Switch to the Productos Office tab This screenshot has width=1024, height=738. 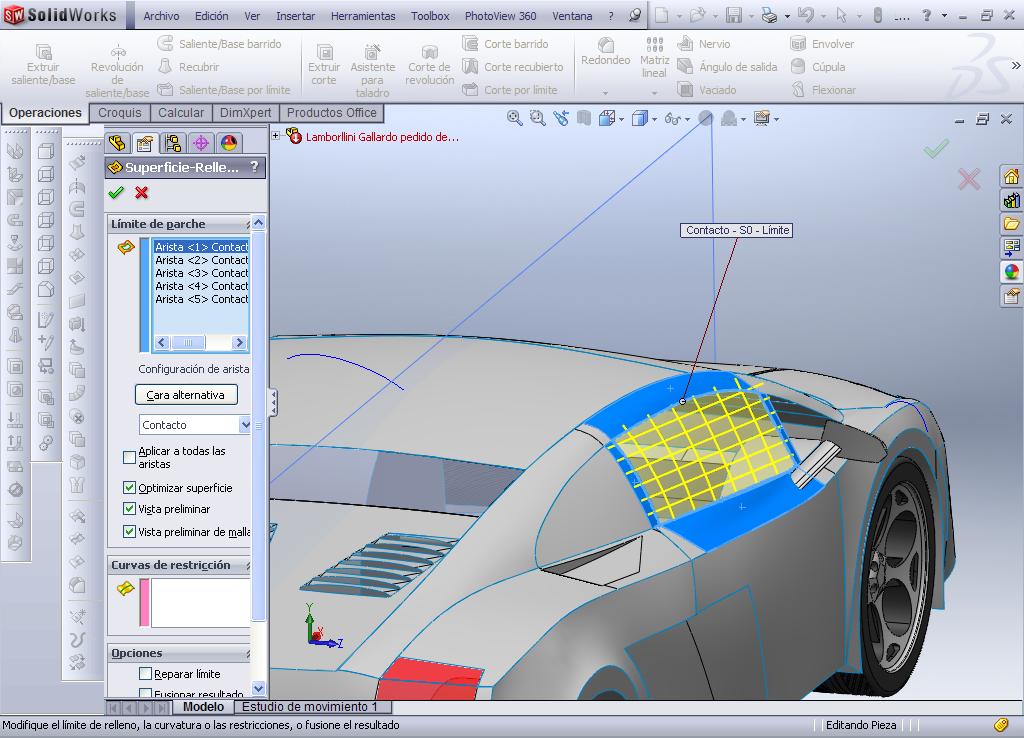coord(332,112)
